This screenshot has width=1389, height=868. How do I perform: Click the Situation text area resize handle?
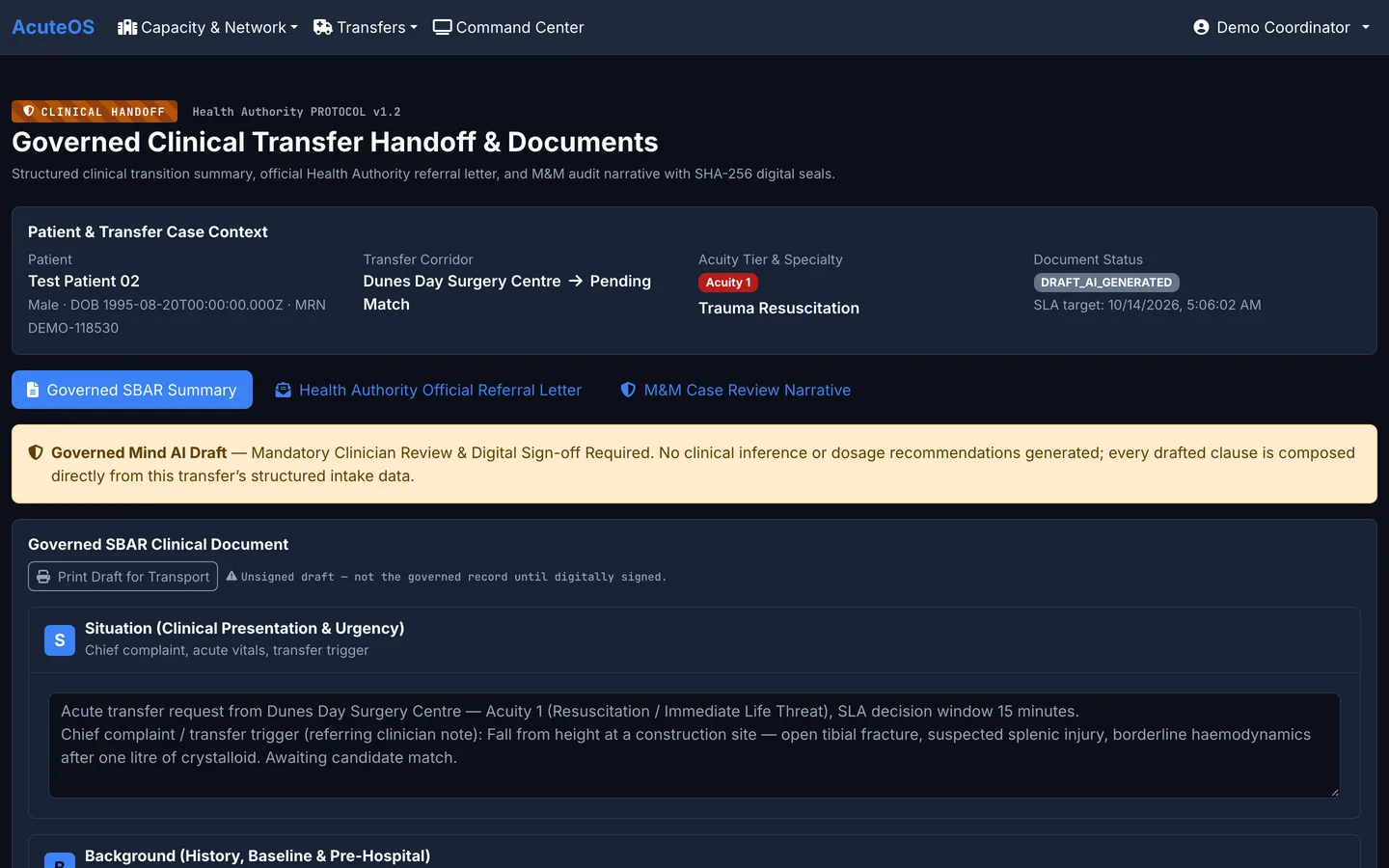pos(1334,792)
